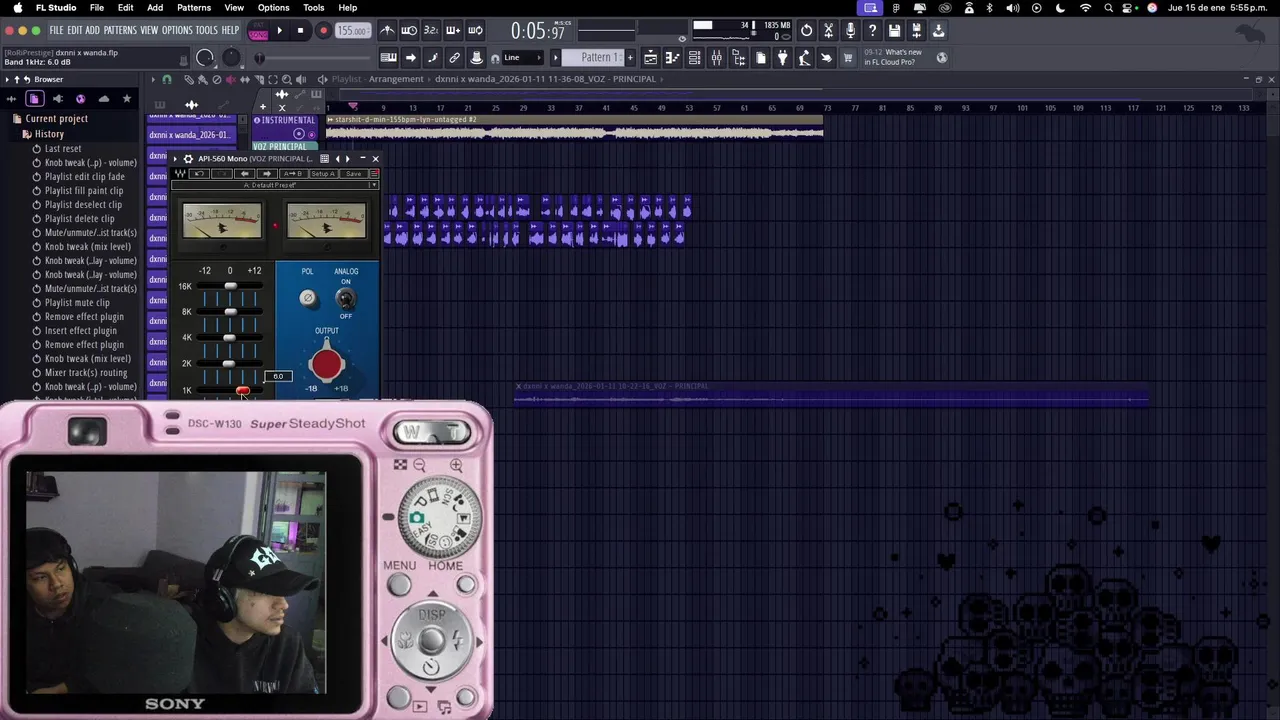
Task: Toggle loop recording icon
Action: pos(475,31)
